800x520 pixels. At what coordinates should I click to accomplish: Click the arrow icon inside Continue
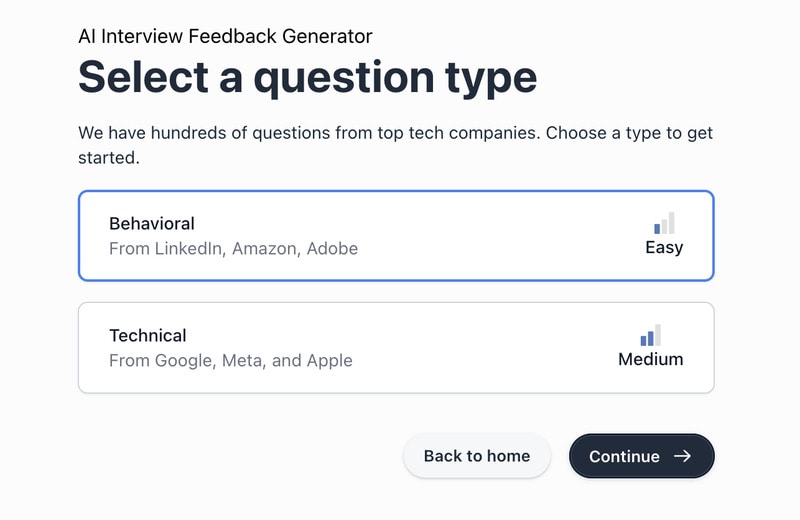(682, 456)
